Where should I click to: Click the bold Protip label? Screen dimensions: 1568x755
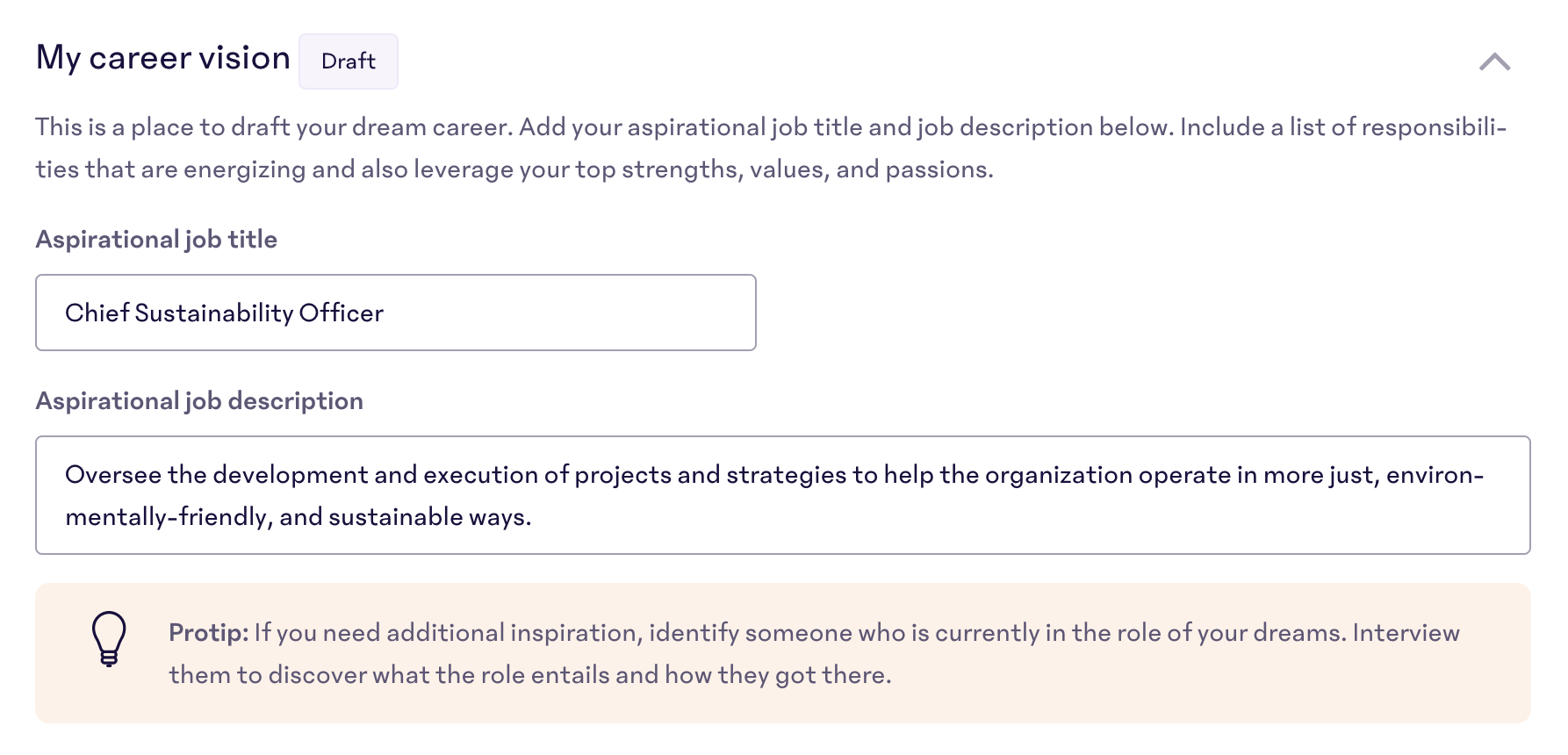[x=209, y=633]
